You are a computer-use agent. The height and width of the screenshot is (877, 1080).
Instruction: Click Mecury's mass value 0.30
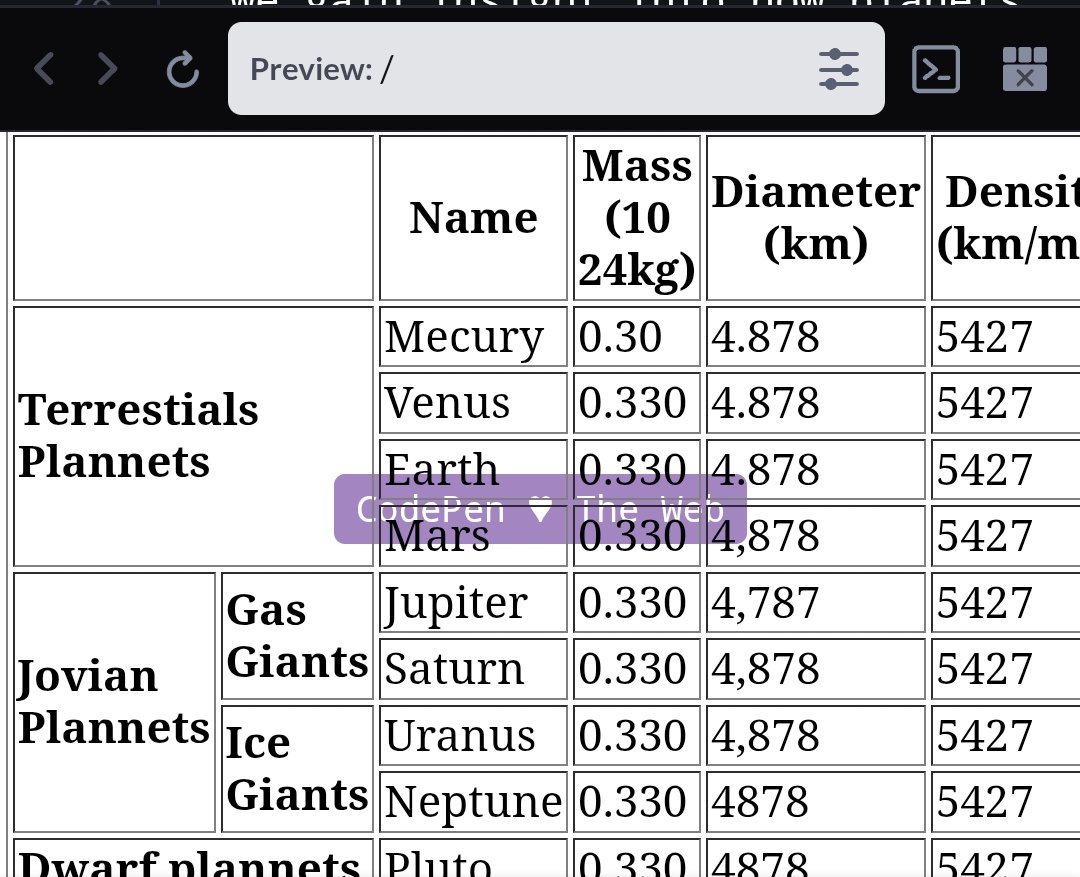(x=636, y=337)
